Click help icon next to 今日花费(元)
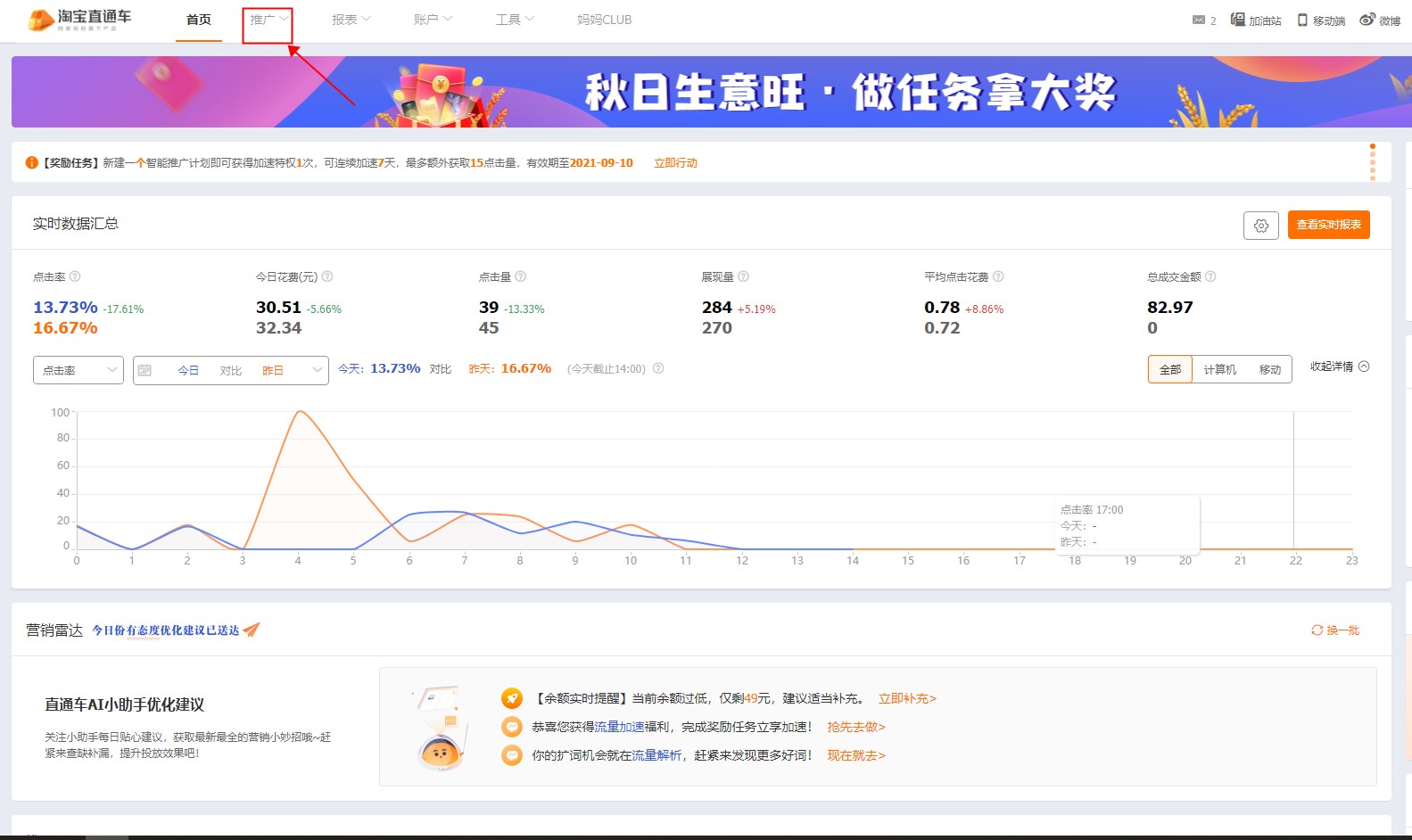The image size is (1412, 840). pos(327,276)
